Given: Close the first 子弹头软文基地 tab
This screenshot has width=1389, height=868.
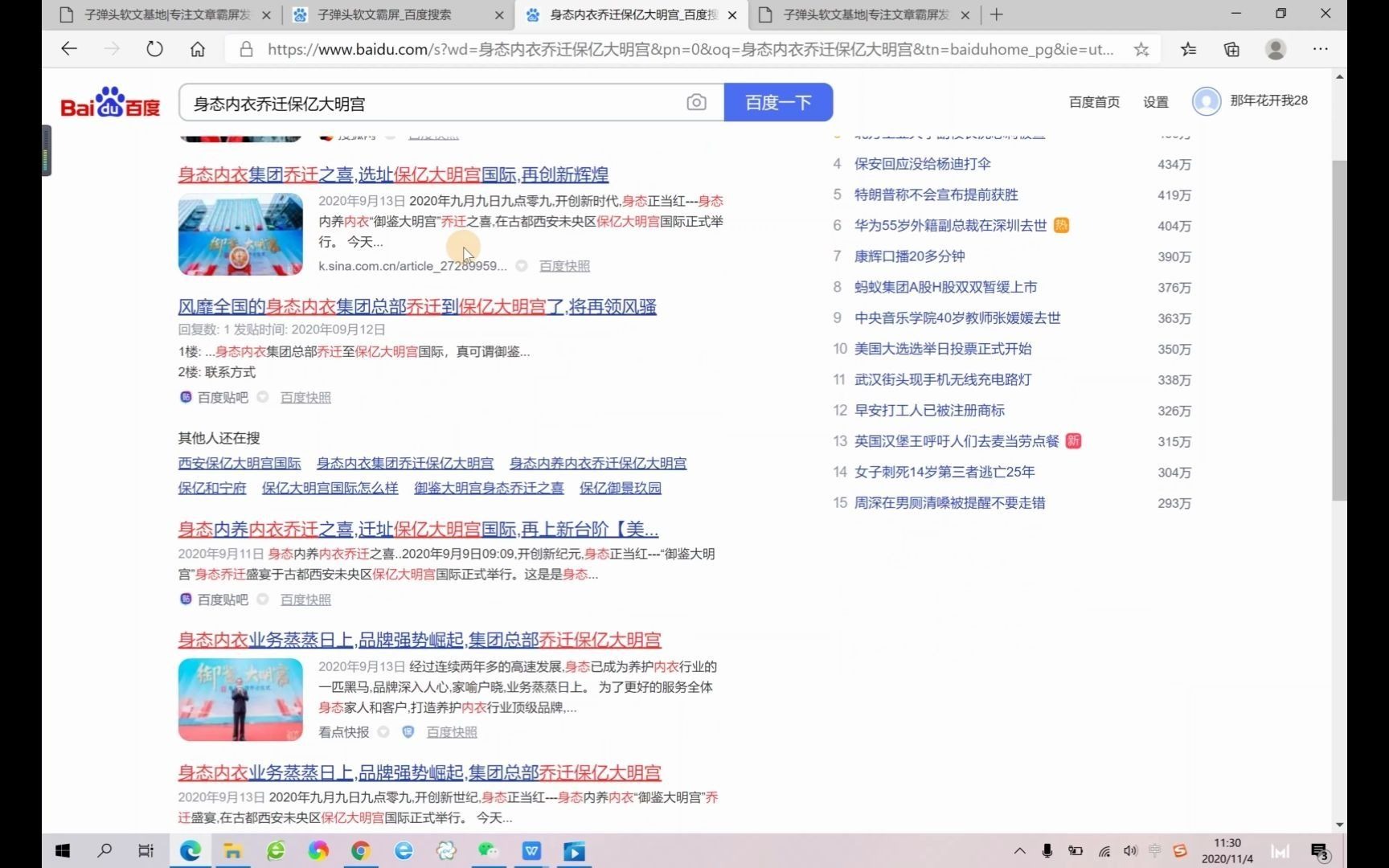Looking at the screenshot, I should tap(266, 14).
